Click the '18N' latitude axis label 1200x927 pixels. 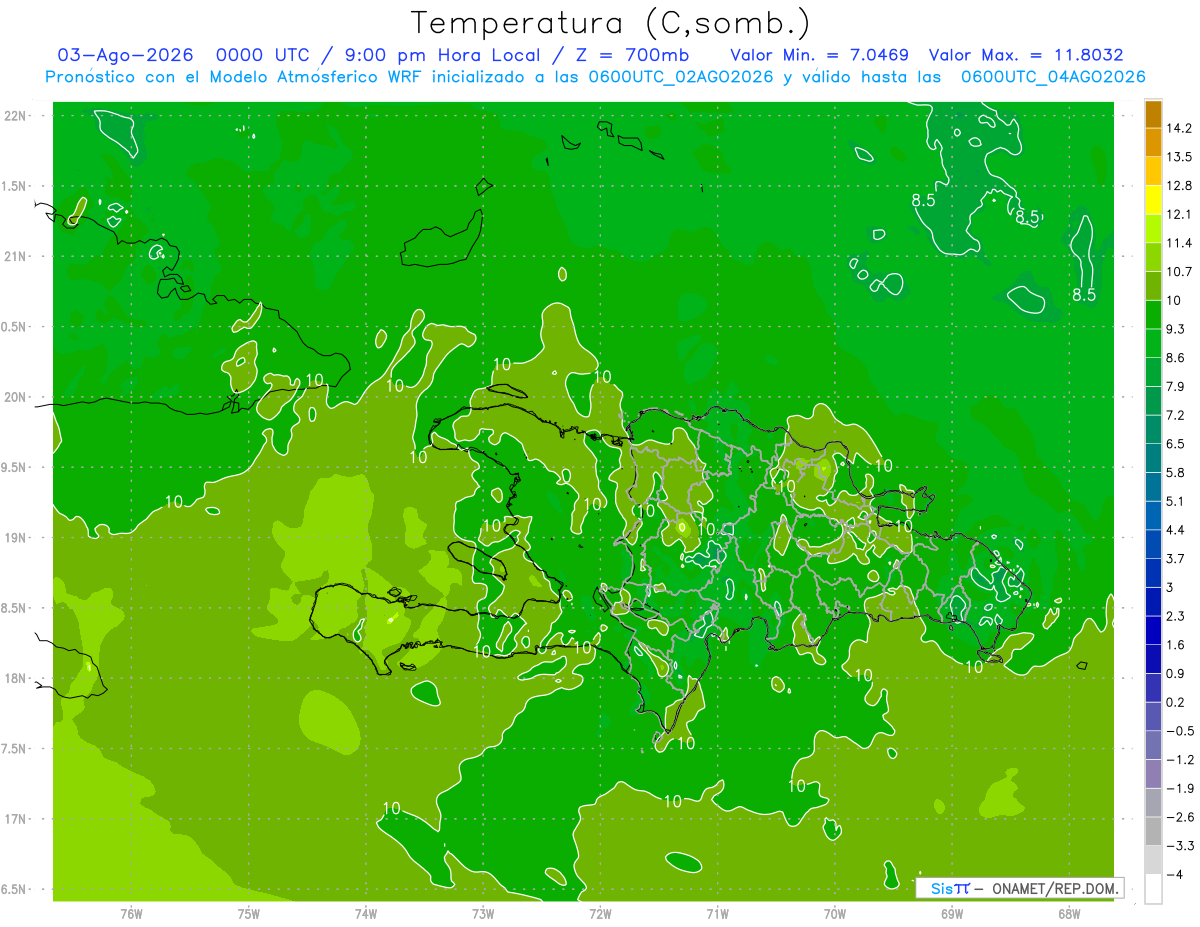pos(15,678)
